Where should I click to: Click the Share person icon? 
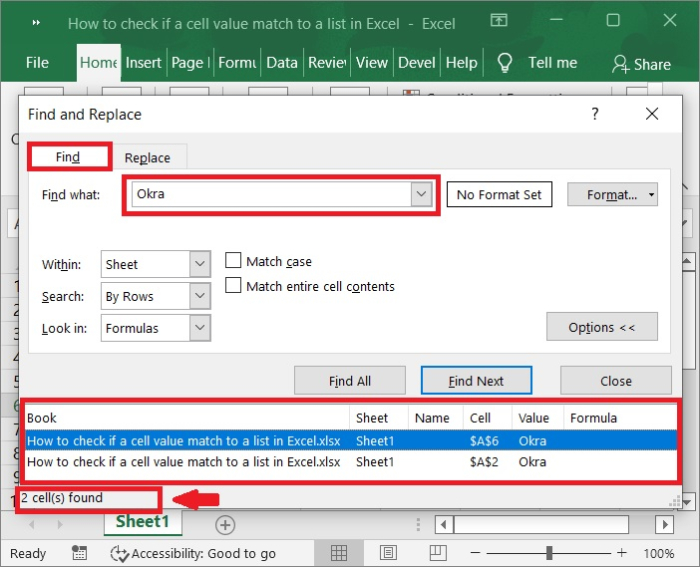point(621,64)
